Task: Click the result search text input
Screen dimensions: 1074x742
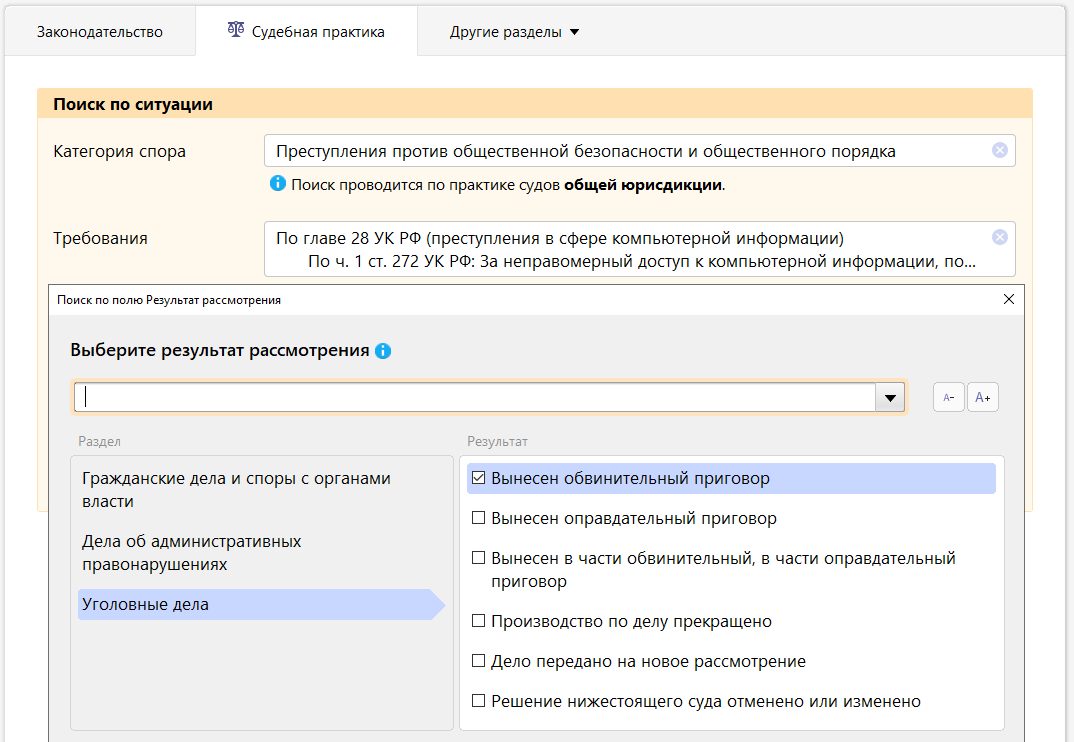Action: [475, 397]
